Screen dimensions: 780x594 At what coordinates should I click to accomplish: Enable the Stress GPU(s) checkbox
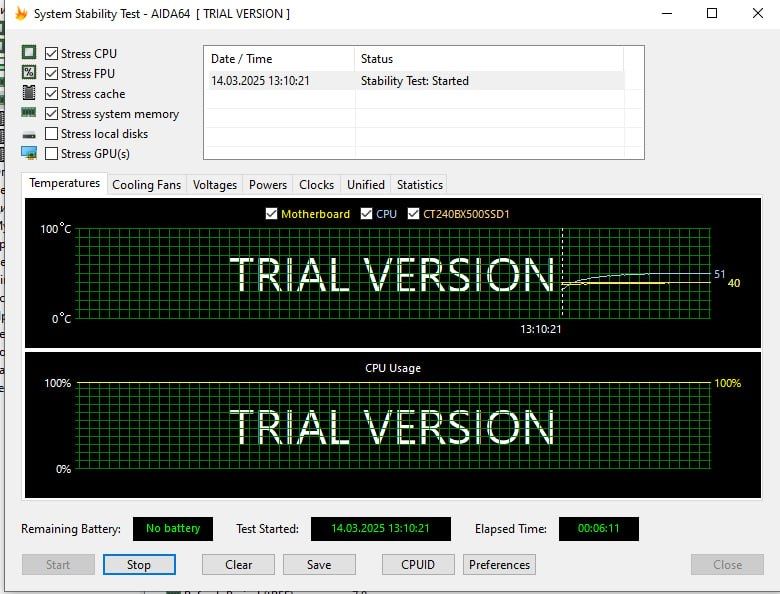coord(51,153)
